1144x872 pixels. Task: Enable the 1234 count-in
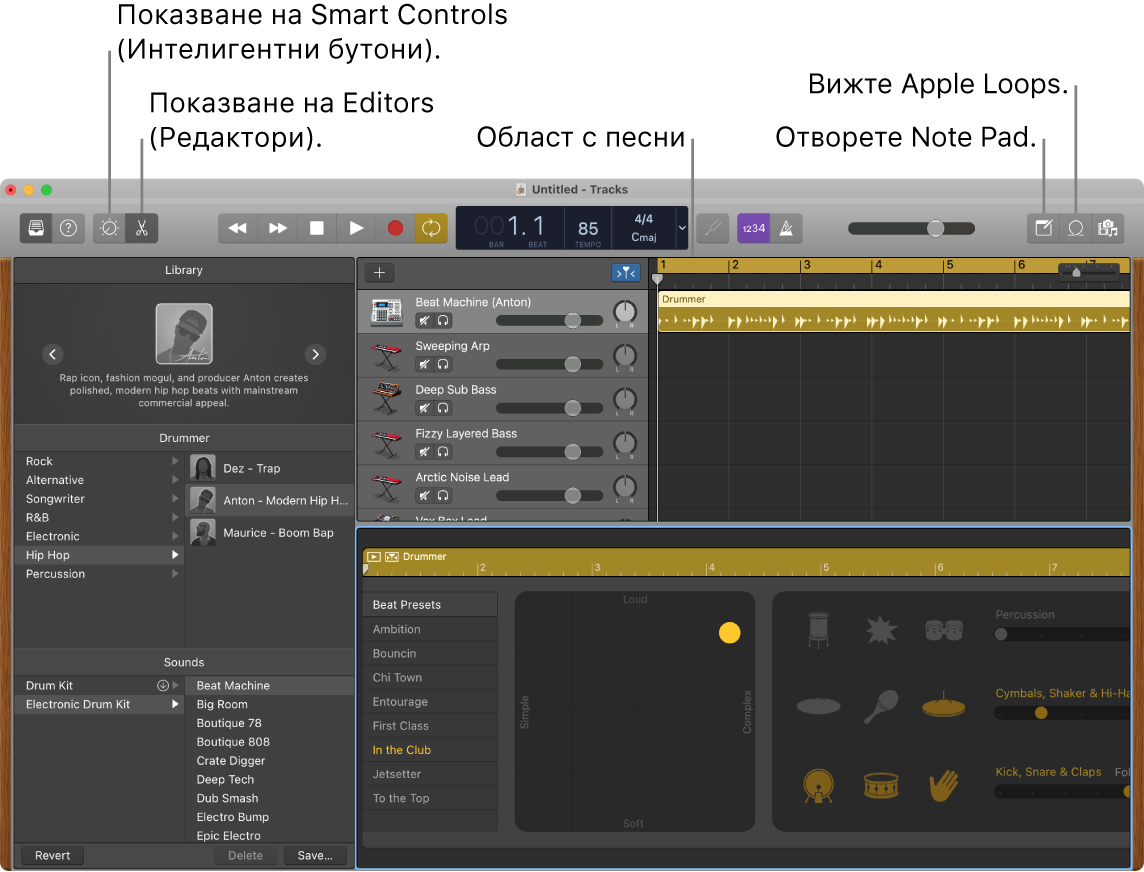755,228
